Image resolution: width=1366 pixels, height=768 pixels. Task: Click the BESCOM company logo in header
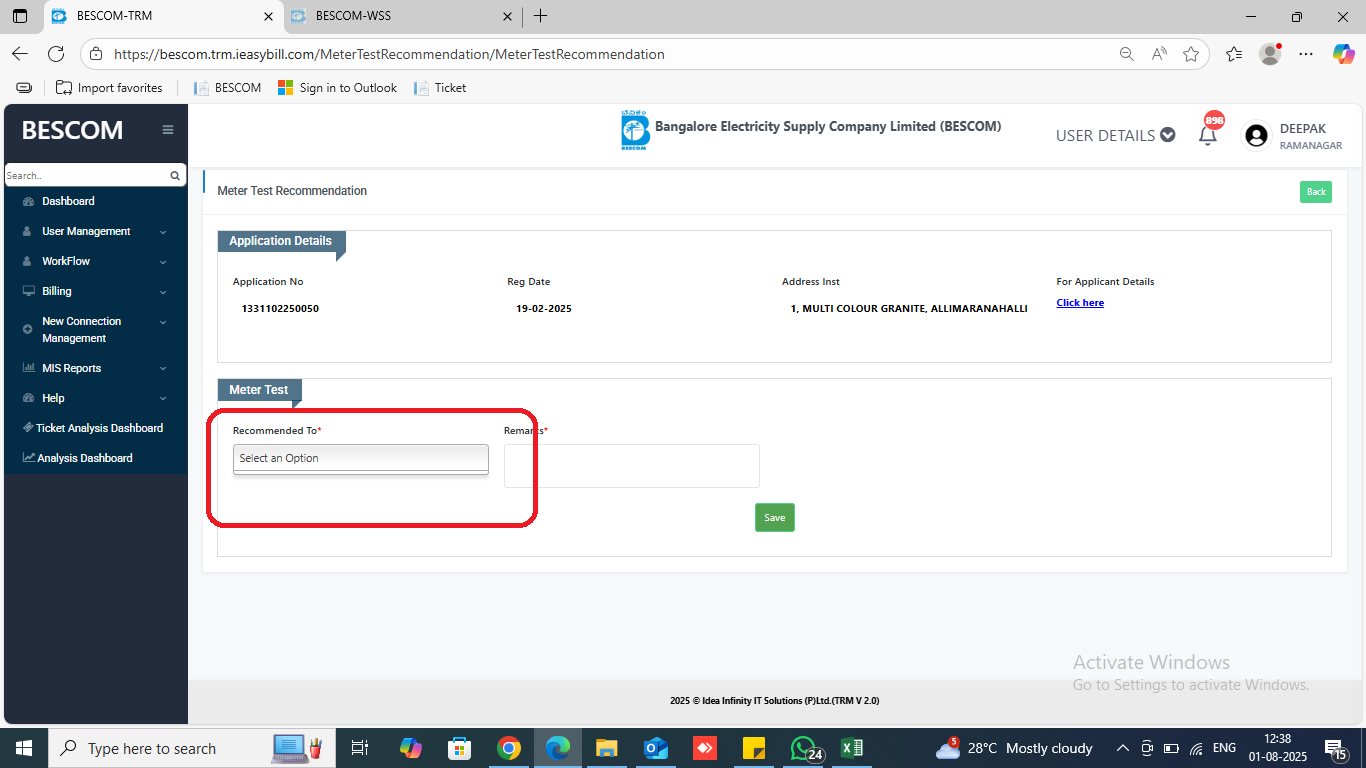coord(634,130)
